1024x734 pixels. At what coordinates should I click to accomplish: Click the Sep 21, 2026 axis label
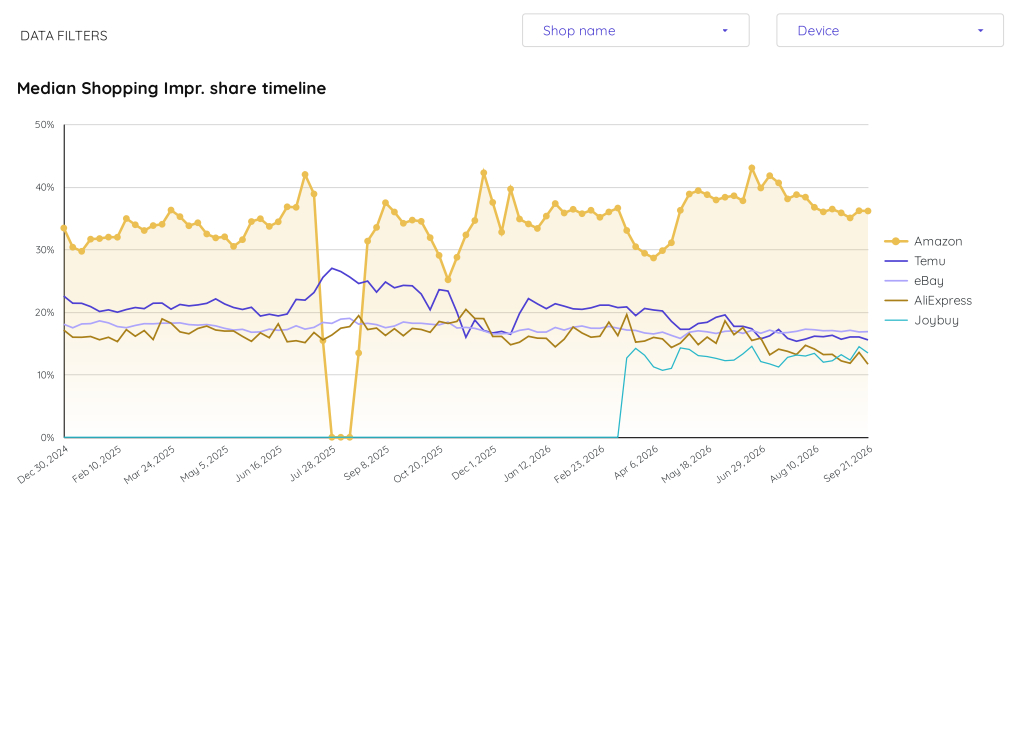tap(848, 464)
